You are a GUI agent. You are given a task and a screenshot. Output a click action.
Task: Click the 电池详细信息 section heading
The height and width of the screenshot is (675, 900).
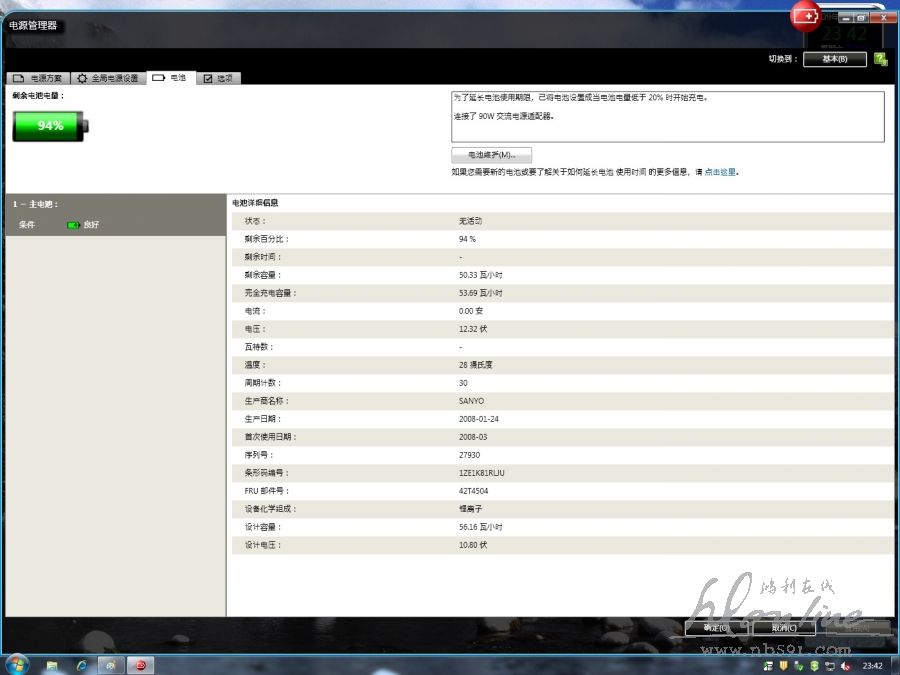255,203
